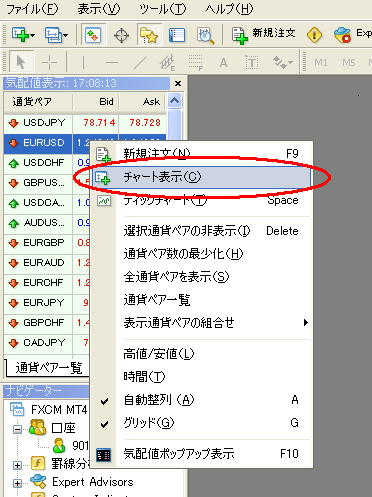Select the CADJPY row
The width and height of the screenshot is (372, 497).
tap(47, 343)
